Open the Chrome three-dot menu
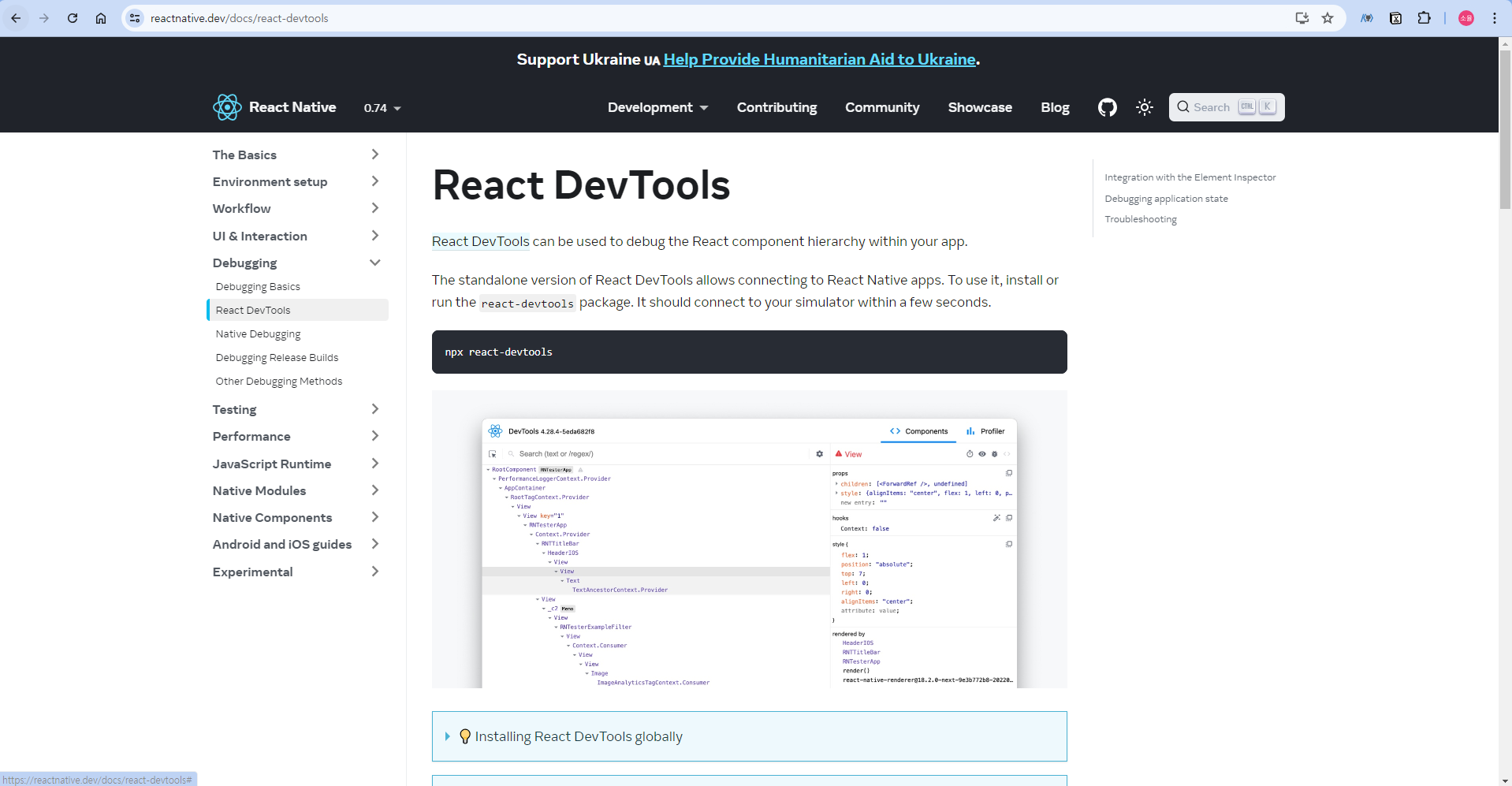Screen dimensions: 1512x786 (1495, 18)
